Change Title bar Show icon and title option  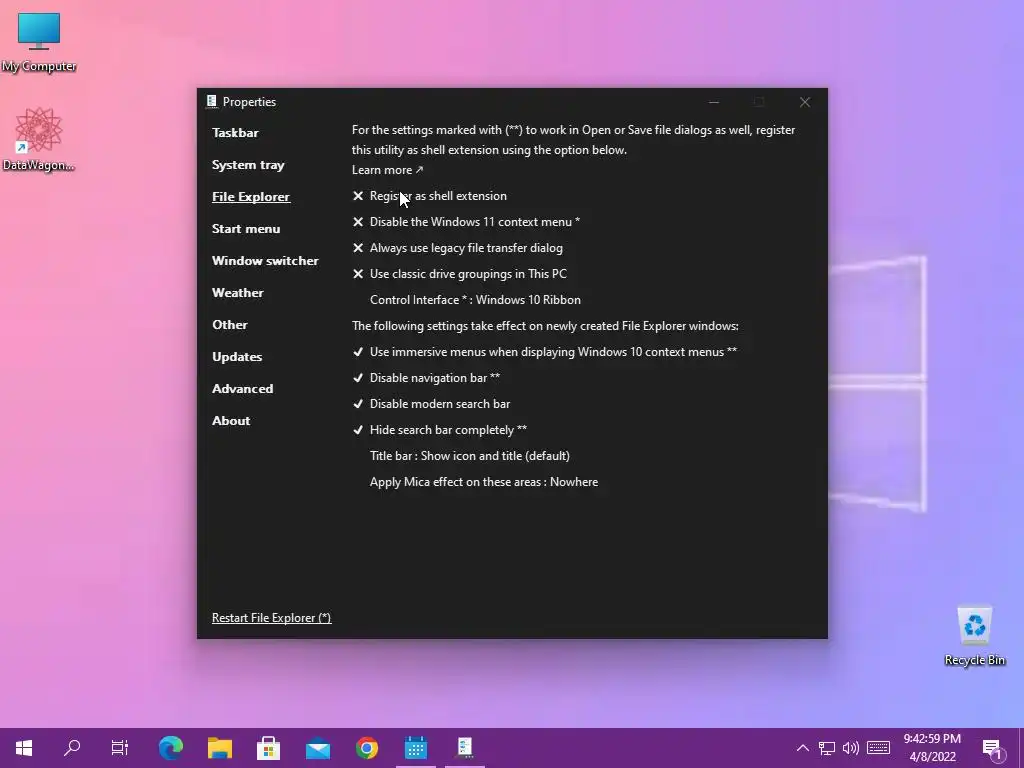[470, 456]
